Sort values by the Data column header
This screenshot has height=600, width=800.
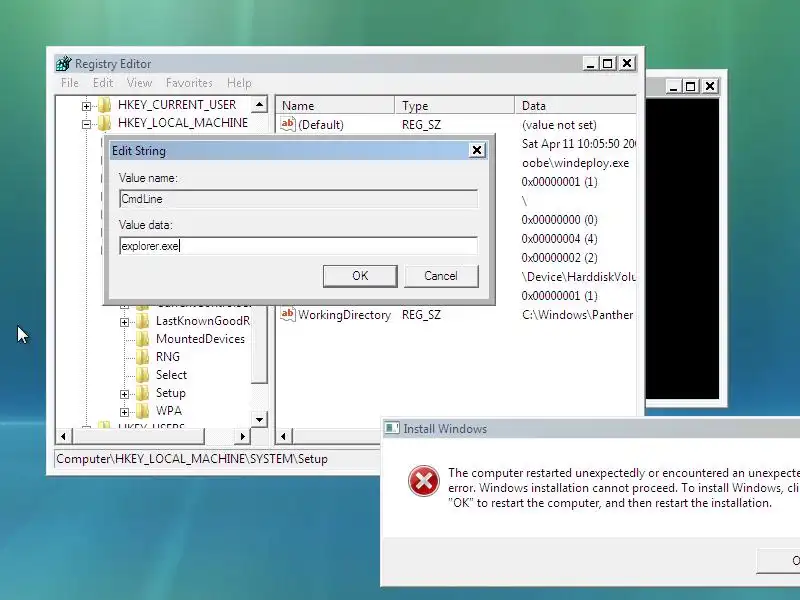(x=576, y=106)
